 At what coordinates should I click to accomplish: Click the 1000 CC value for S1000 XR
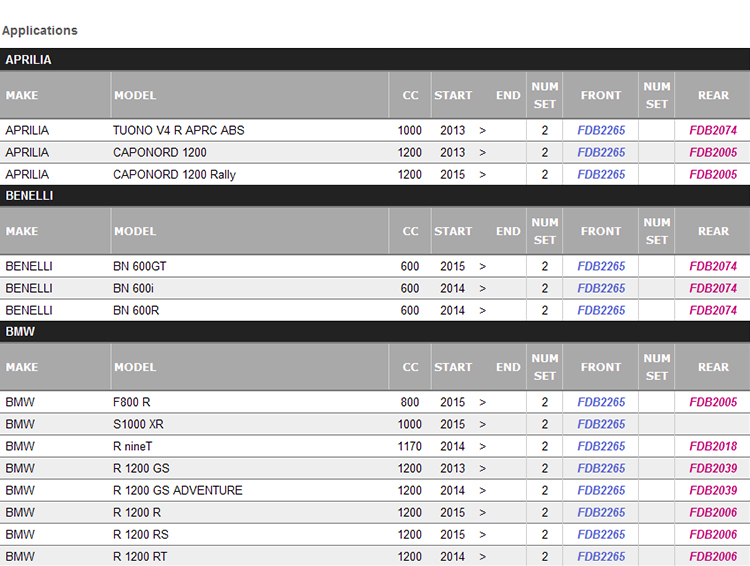click(409, 424)
